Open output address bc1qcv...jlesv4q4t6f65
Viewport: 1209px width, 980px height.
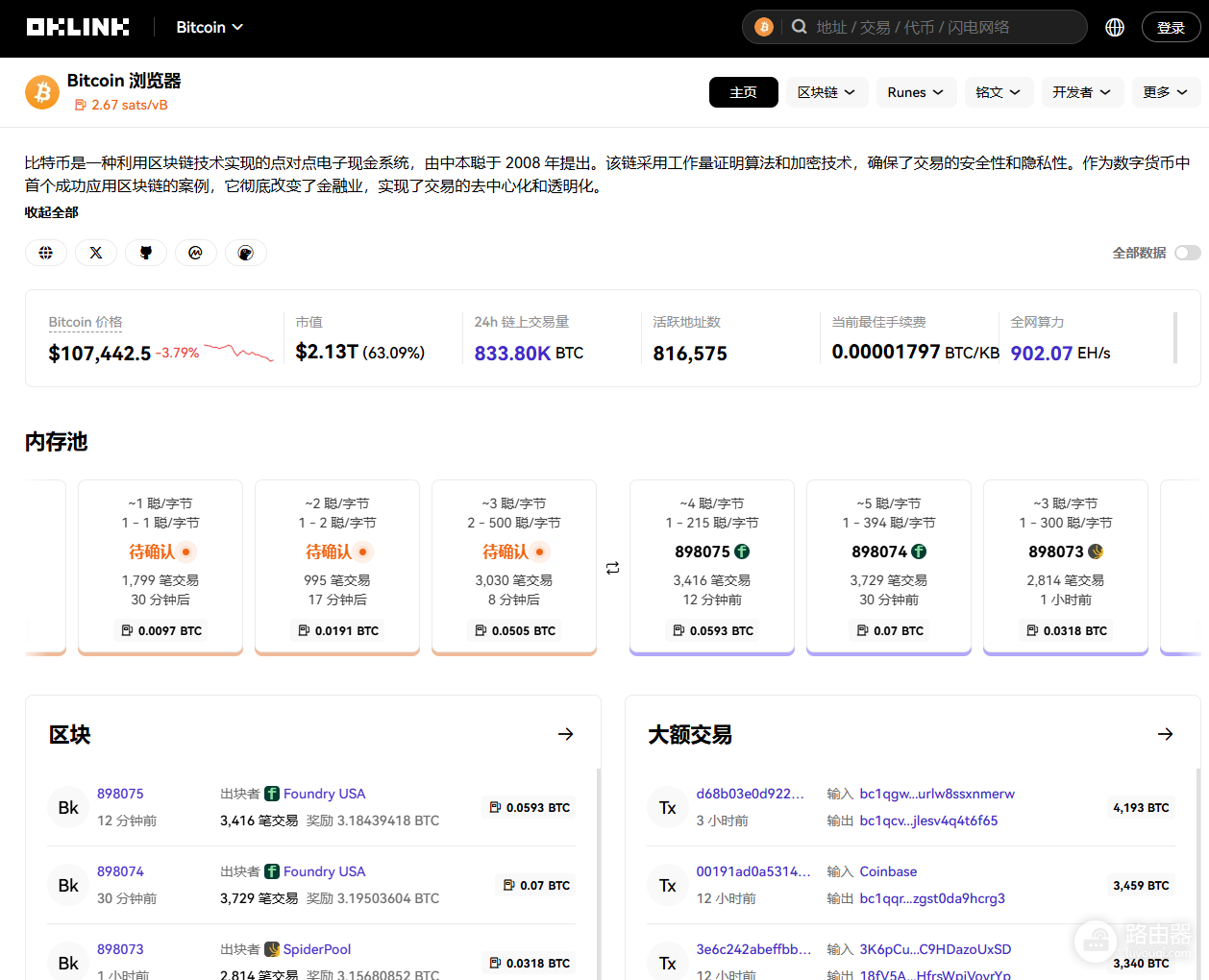coord(928,821)
